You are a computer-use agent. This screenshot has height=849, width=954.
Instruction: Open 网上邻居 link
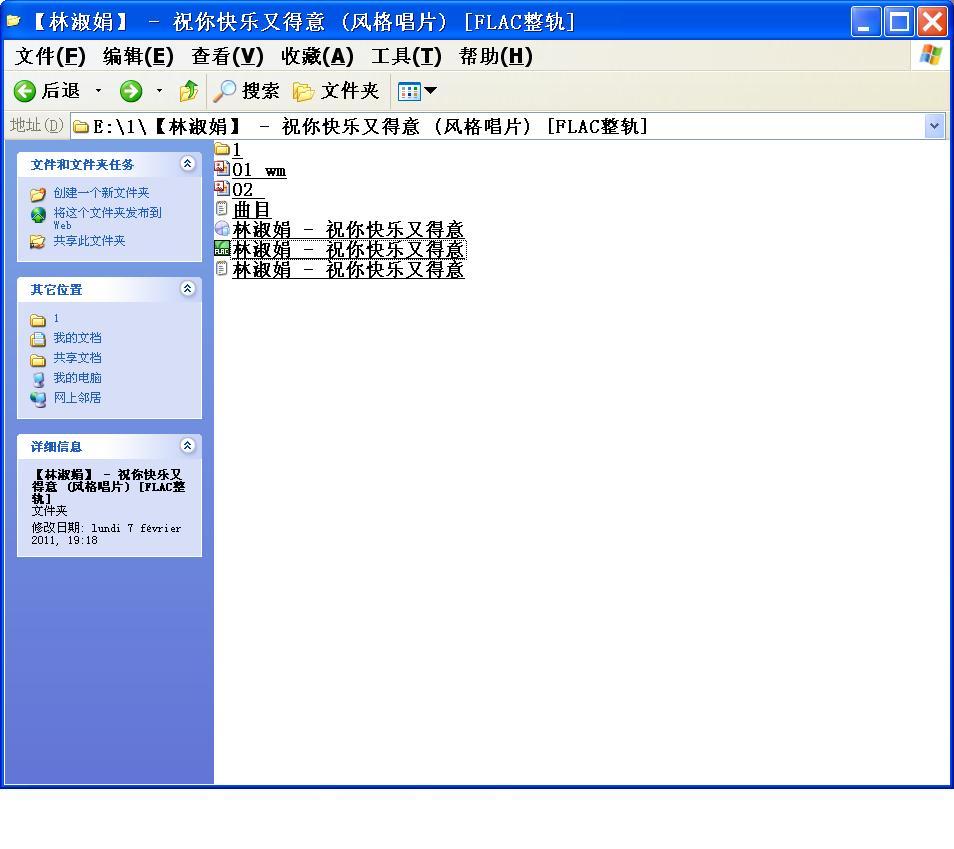click(77, 398)
